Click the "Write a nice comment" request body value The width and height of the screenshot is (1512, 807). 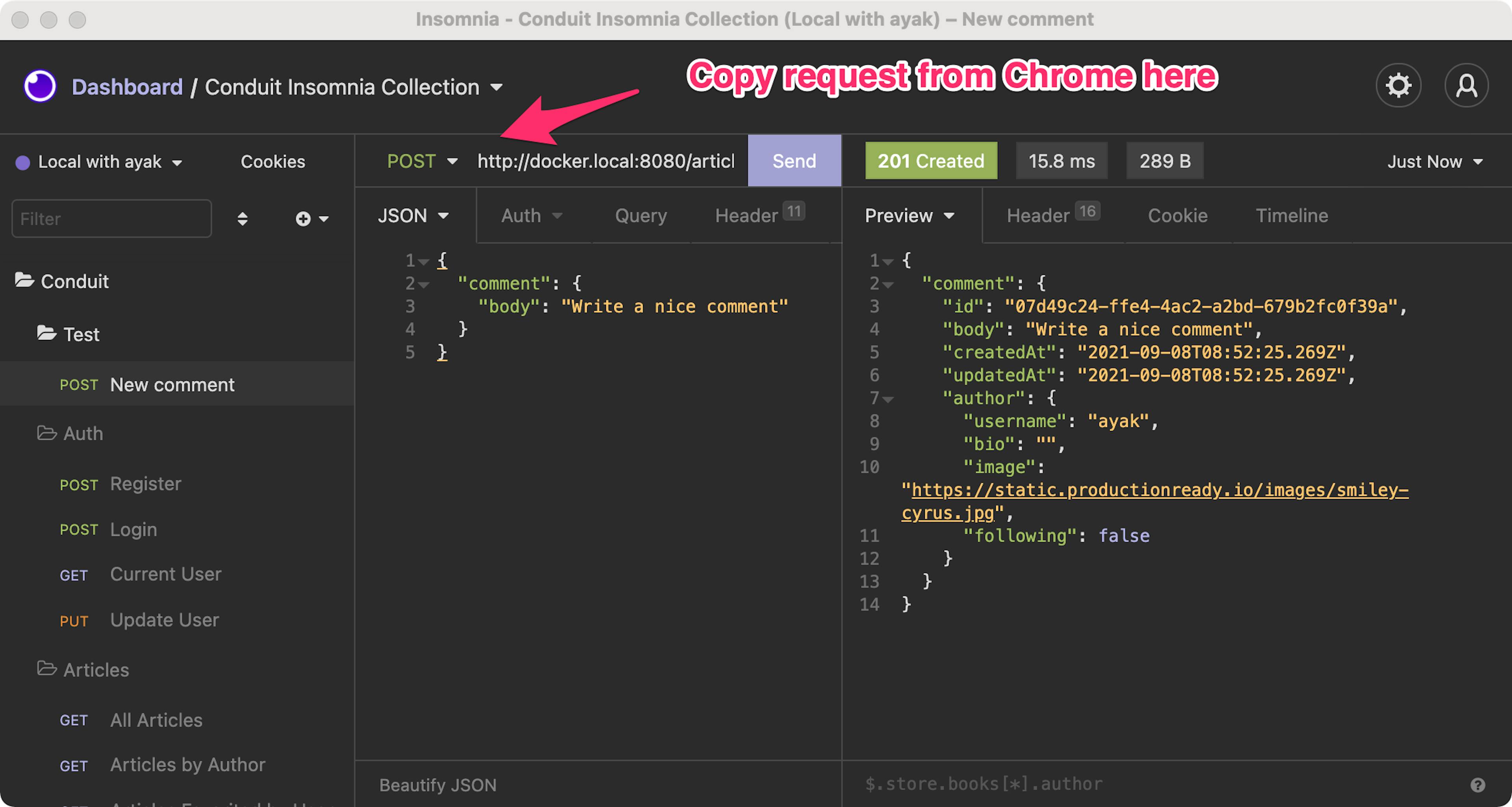(674, 306)
